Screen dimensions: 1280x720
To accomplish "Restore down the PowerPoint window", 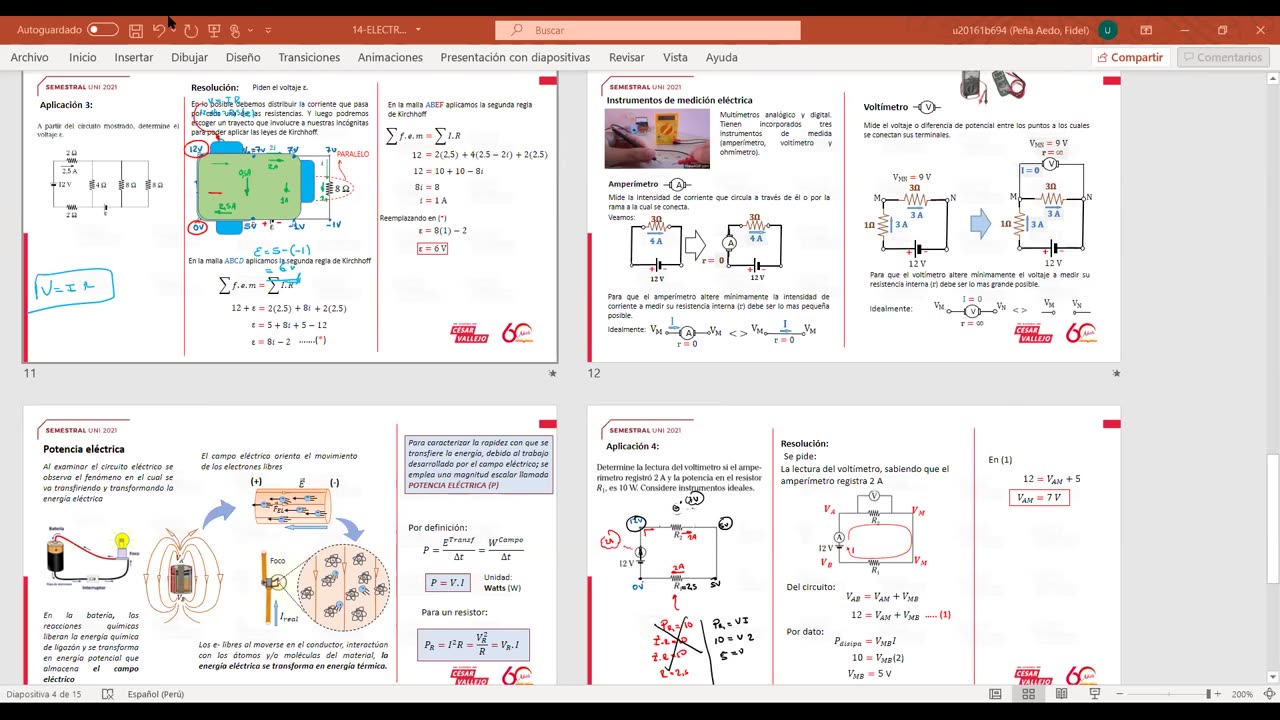I will coord(1222,30).
